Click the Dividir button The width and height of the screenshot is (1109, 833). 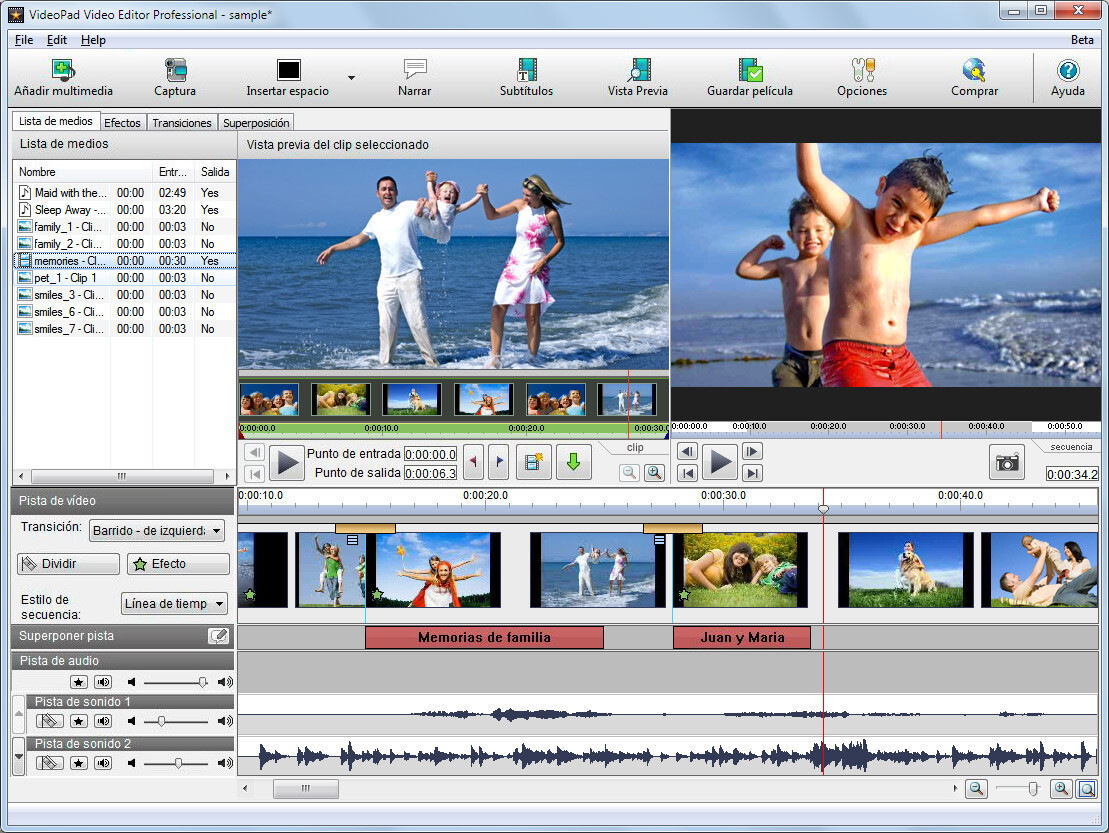coord(67,563)
